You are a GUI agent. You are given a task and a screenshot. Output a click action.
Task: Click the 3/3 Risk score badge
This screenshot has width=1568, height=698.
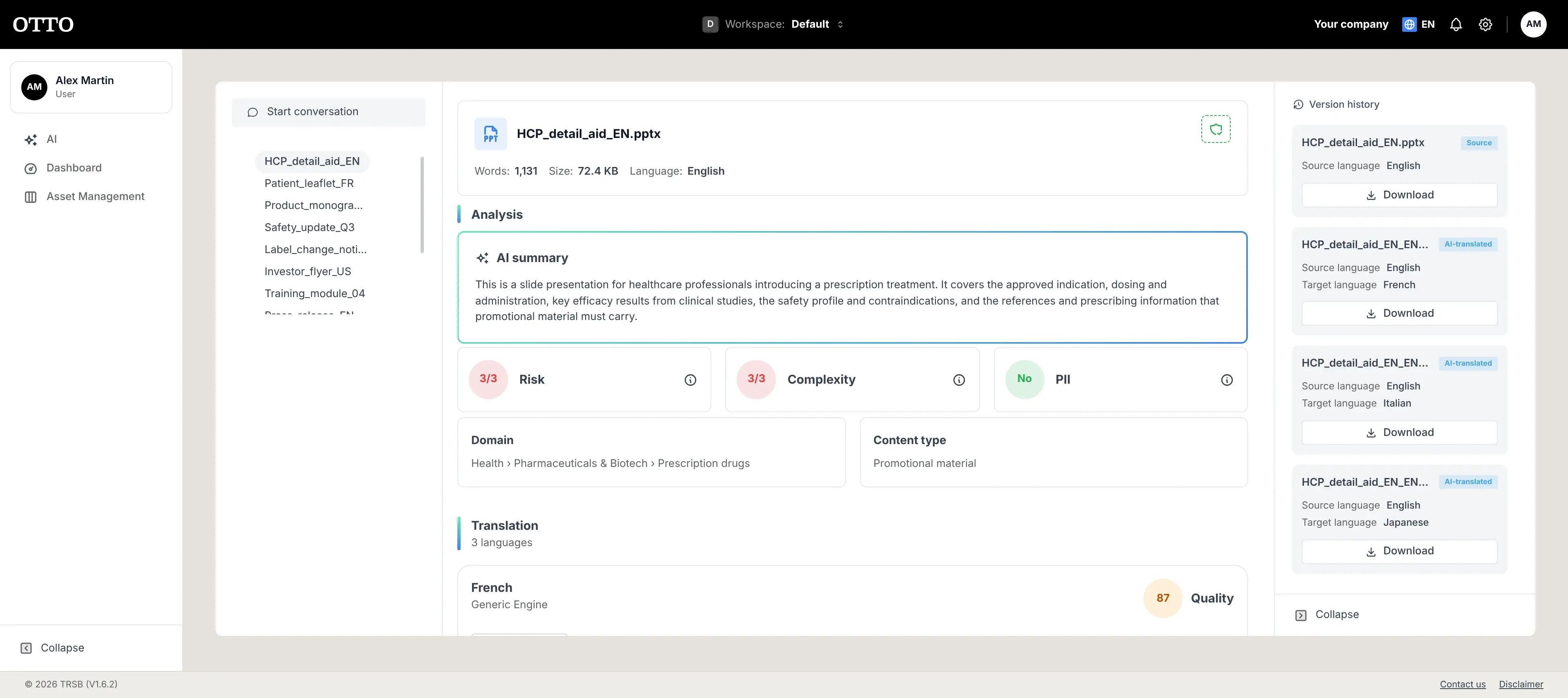point(488,379)
